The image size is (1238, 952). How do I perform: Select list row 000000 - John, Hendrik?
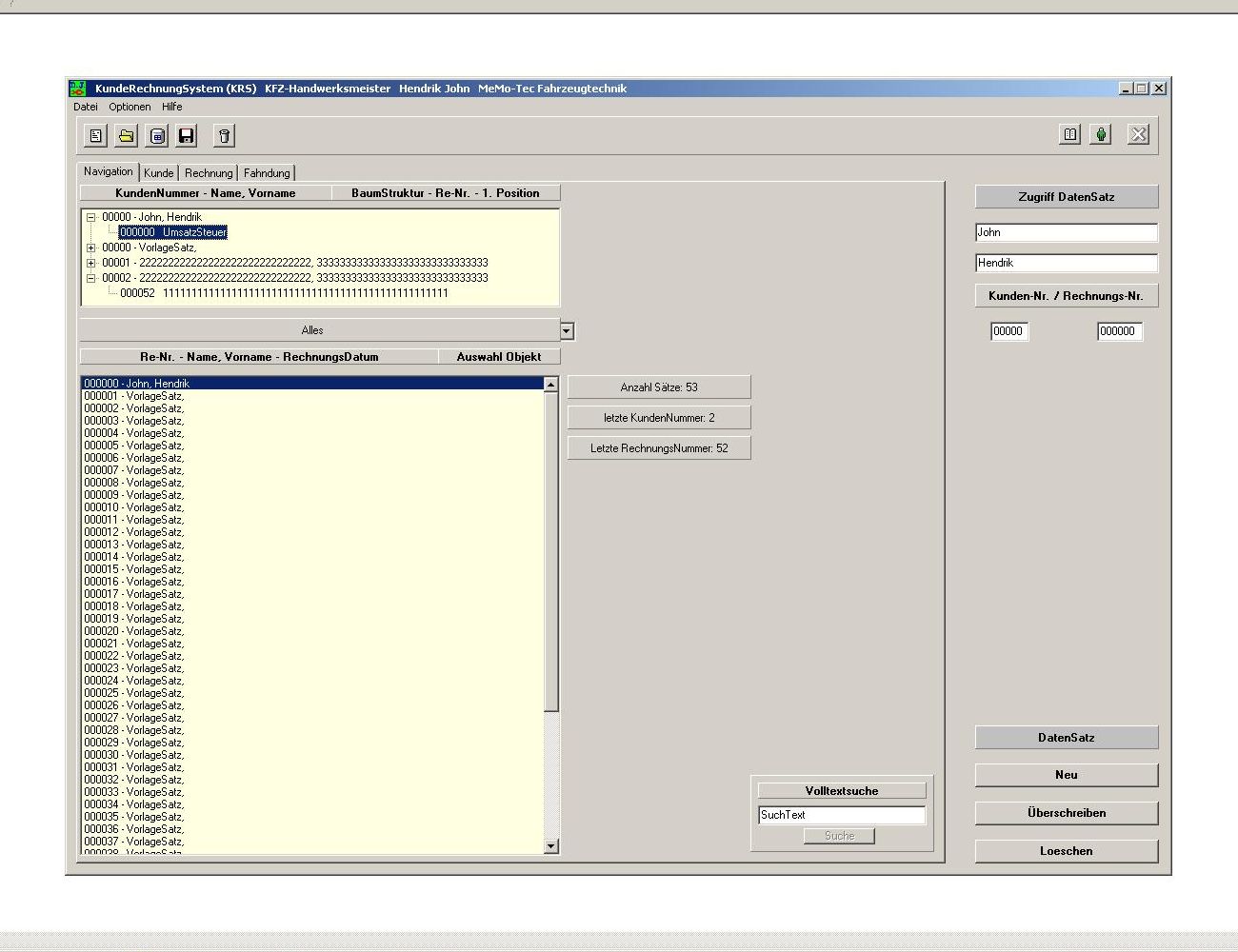(312, 384)
